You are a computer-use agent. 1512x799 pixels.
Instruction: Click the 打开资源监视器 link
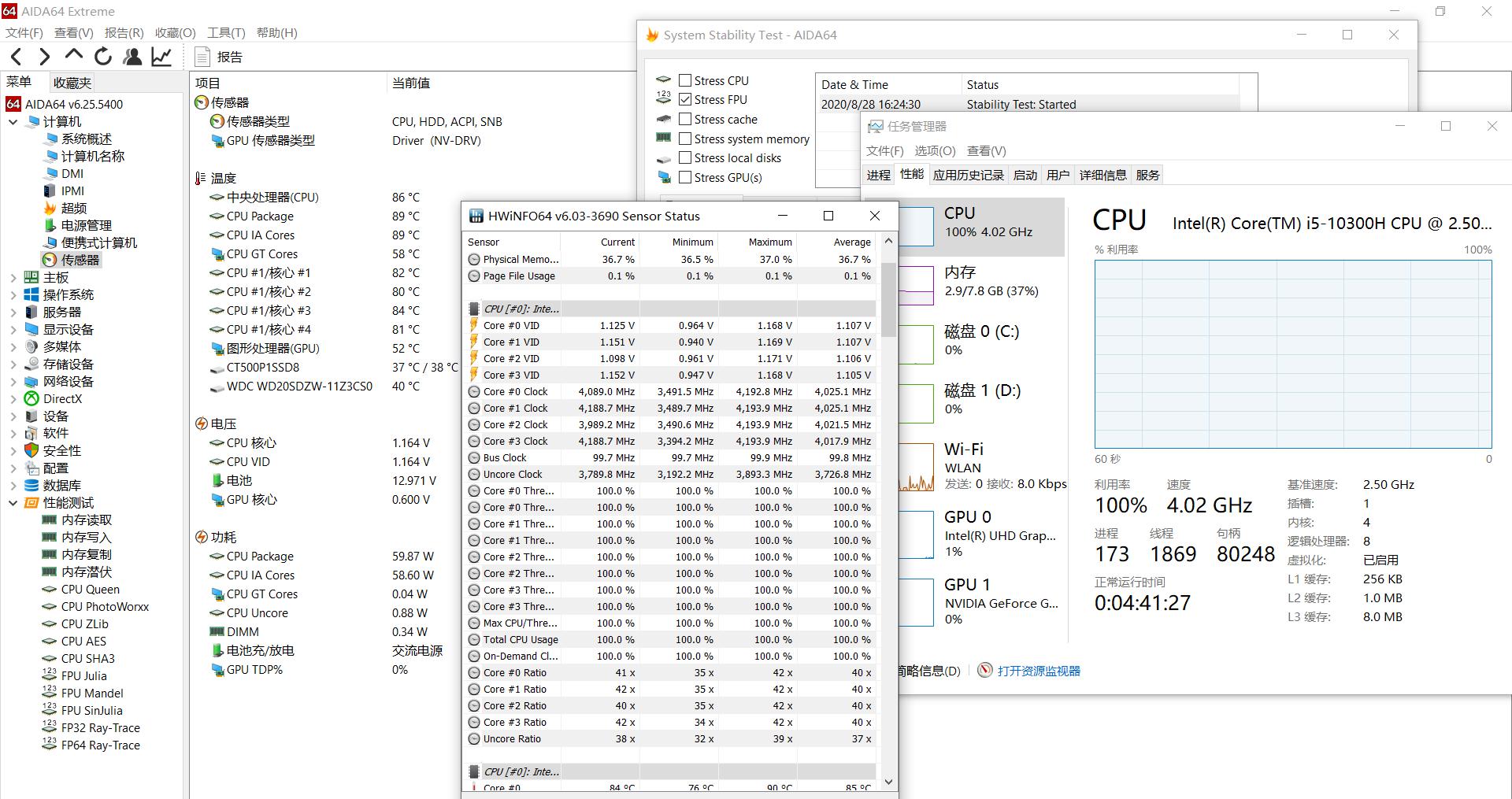coord(1038,670)
